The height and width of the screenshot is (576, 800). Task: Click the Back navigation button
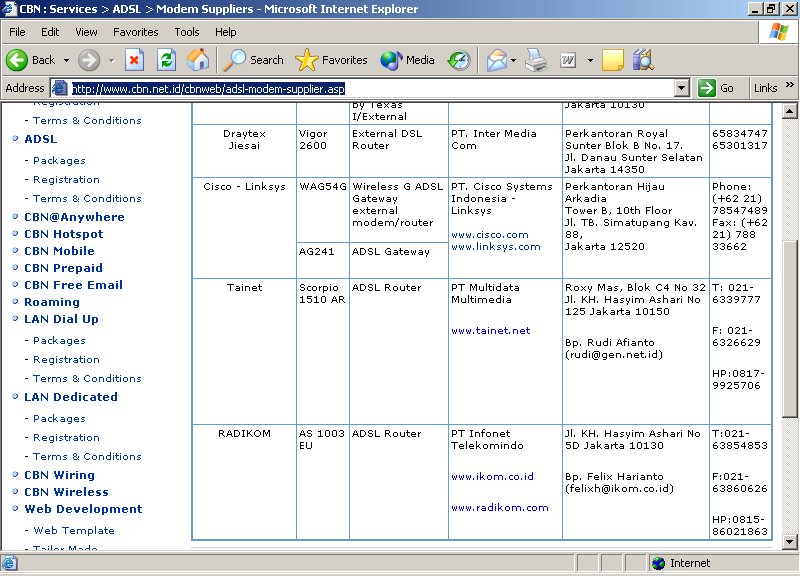tap(31, 60)
